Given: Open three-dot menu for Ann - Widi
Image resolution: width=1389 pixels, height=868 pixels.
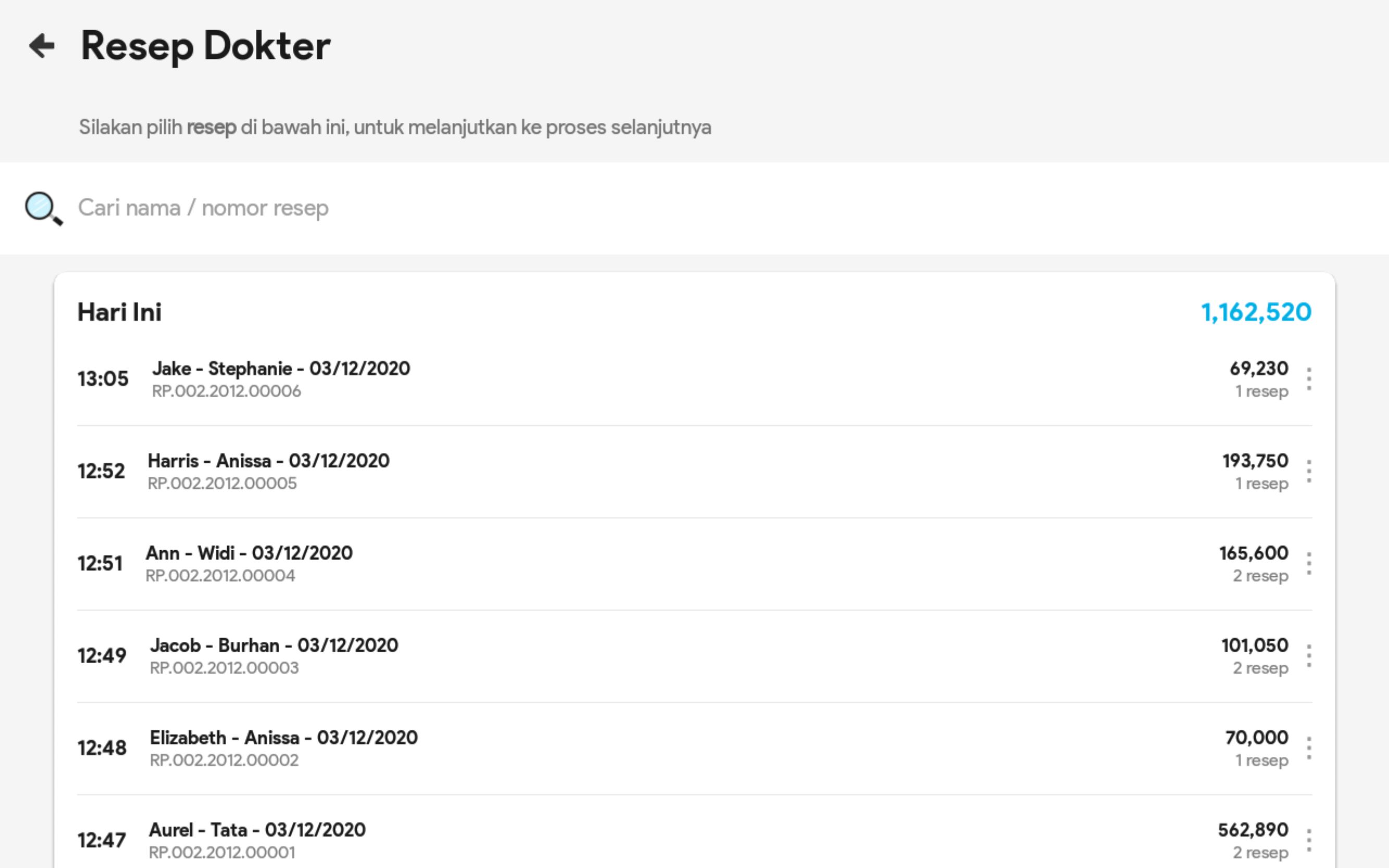Looking at the screenshot, I should [x=1309, y=564].
